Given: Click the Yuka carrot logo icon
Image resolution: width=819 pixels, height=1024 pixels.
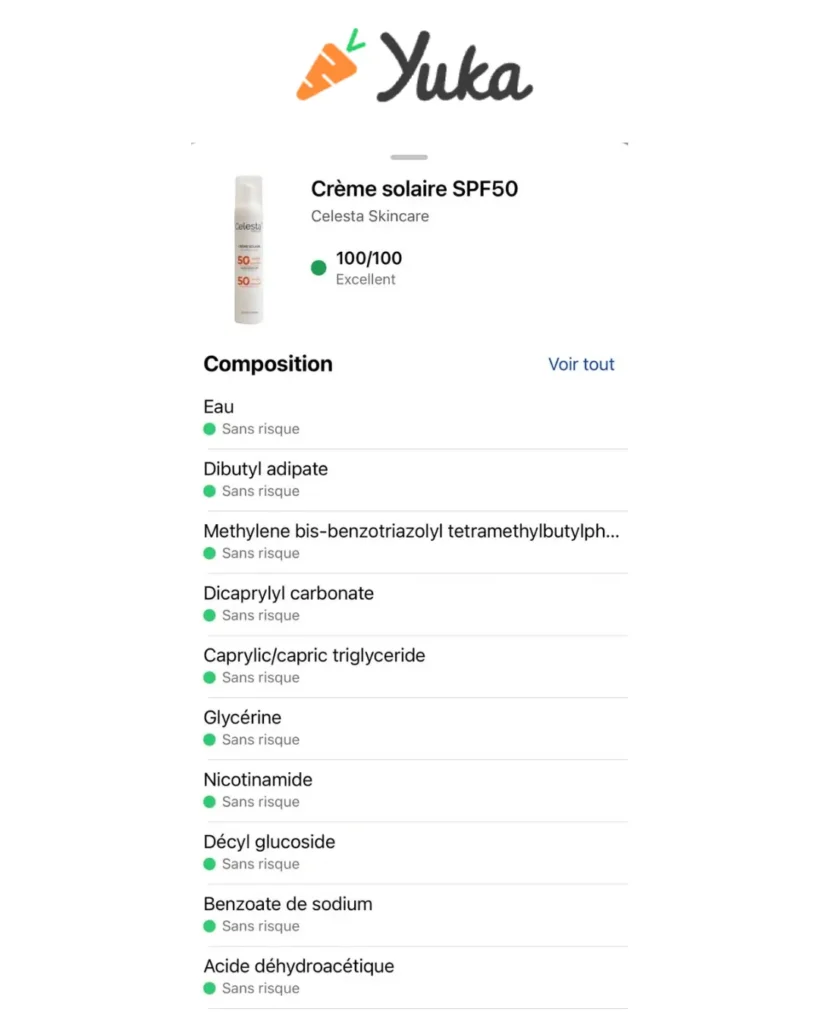Looking at the screenshot, I should pyautogui.click(x=329, y=65).
